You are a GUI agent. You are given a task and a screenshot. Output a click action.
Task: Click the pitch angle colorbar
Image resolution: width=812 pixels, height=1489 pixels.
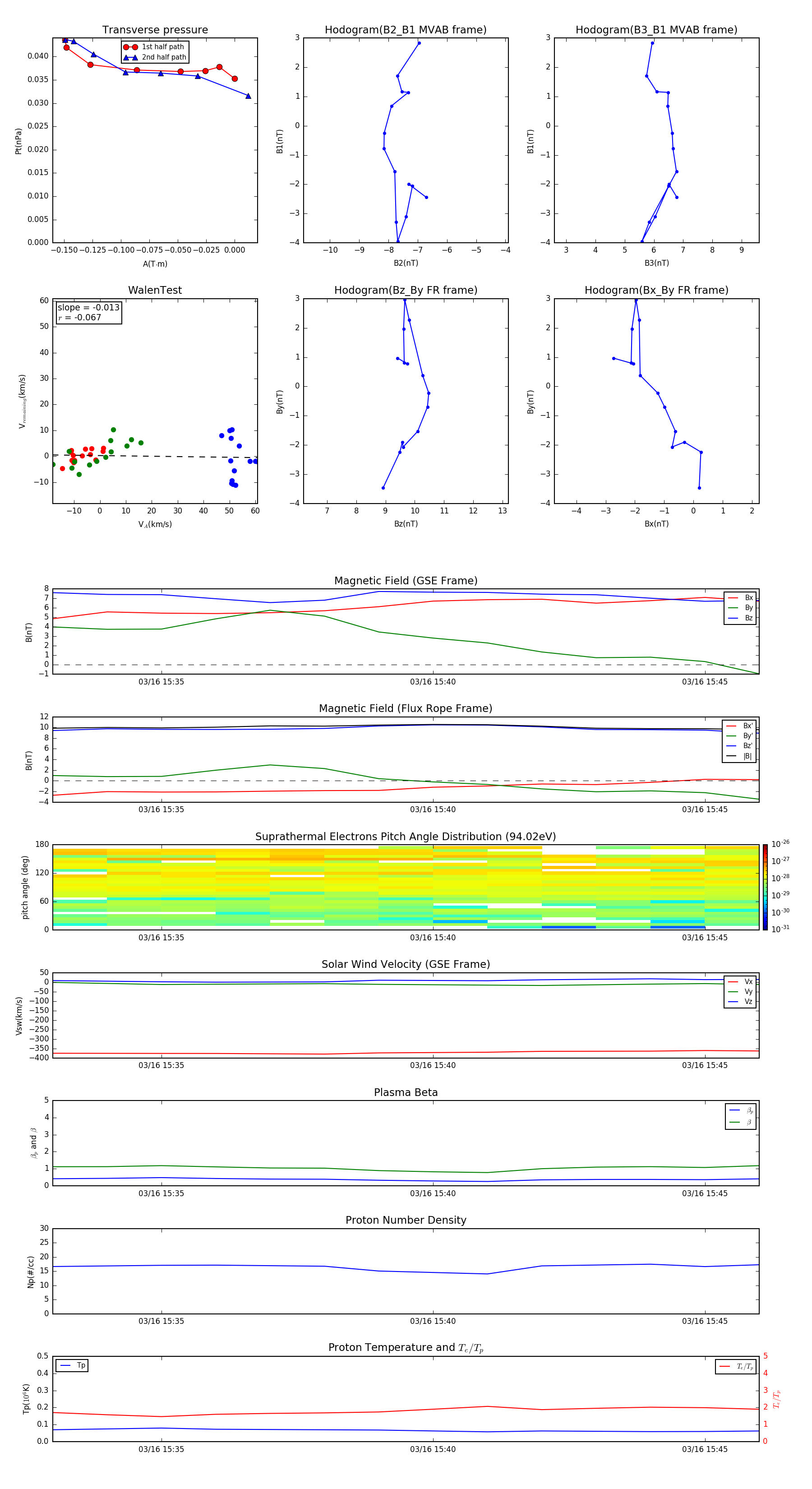(x=765, y=887)
